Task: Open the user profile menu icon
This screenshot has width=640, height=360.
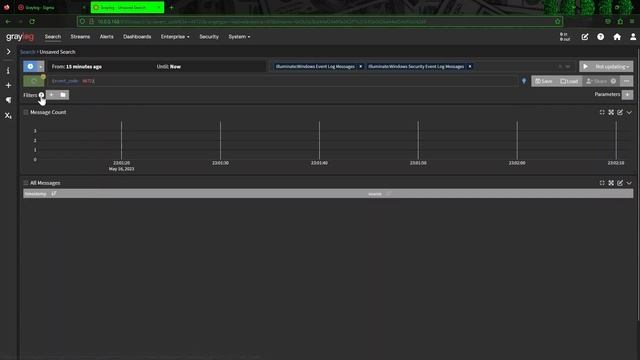Action: (x=633, y=37)
